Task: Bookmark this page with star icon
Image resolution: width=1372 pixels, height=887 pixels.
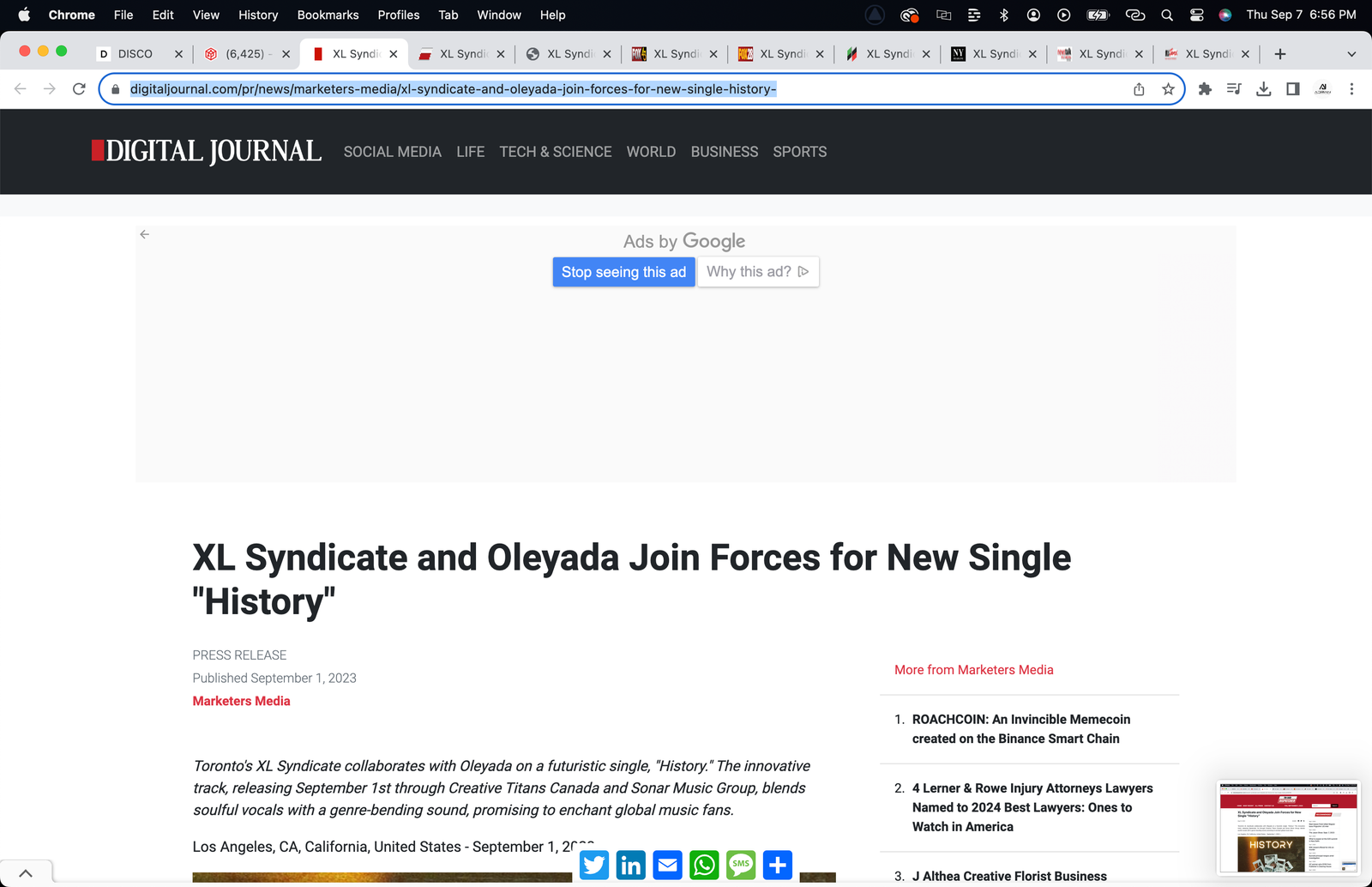Action: tap(1168, 89)
